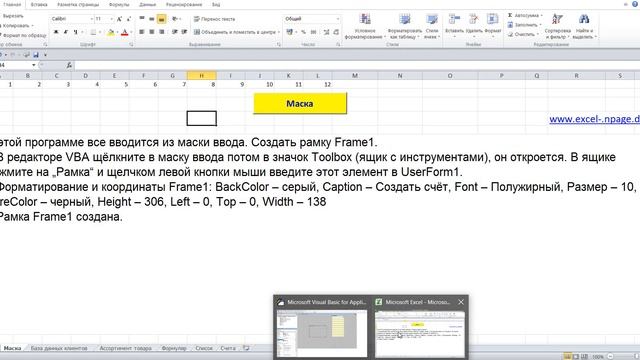Decrease decimal places
The height and width of the screenshot is (360, 640).
[x=336, y=32]
